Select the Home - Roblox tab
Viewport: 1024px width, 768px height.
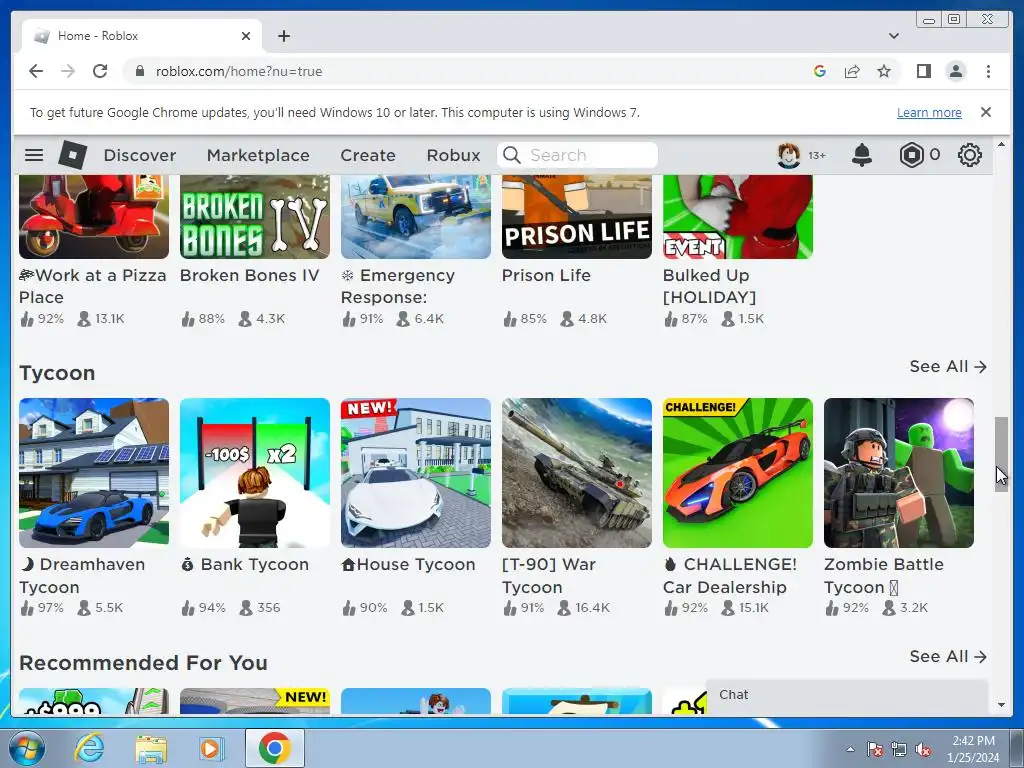(142, 36)
